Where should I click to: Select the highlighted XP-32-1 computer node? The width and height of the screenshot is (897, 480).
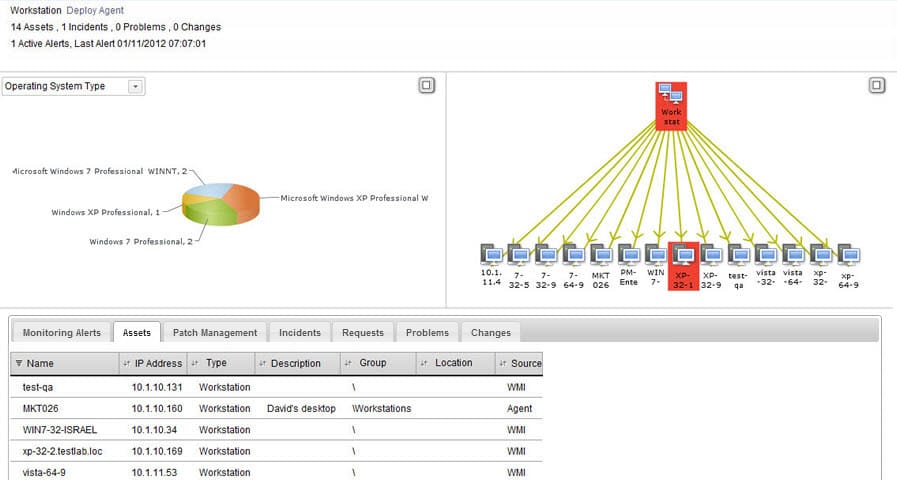click(683, 254)
